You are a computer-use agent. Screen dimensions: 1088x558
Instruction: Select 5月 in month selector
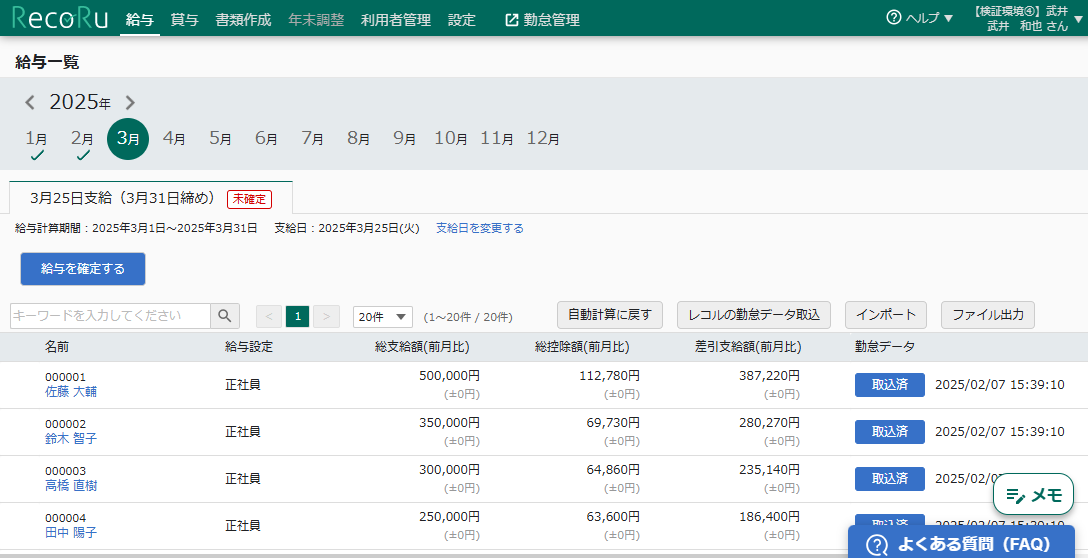[x=221, y=138]
